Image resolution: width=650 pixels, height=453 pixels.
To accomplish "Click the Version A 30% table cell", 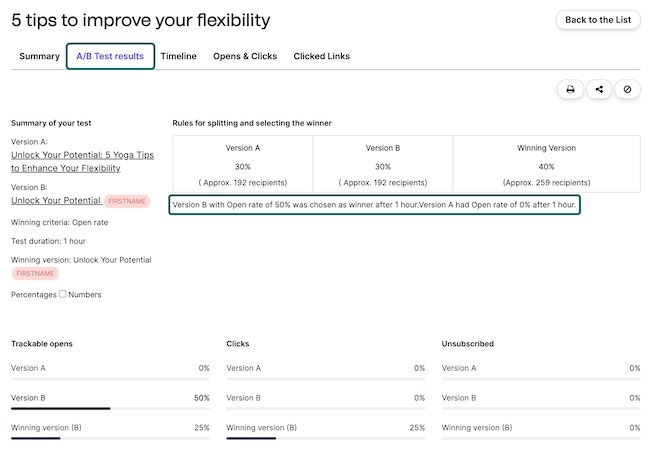I will pos(242,164).
